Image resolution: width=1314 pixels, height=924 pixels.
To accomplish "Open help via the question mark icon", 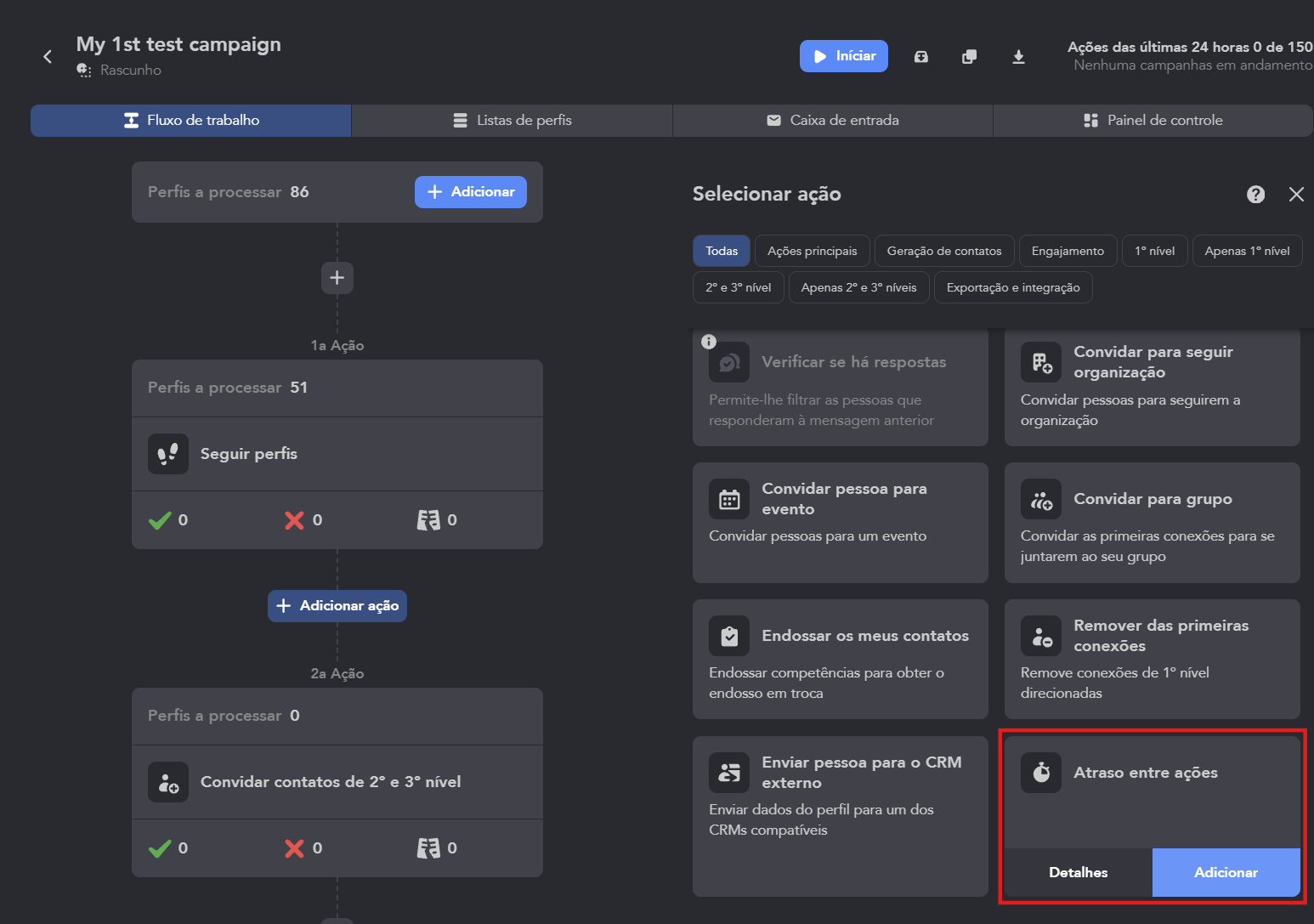I will 1255,195.
